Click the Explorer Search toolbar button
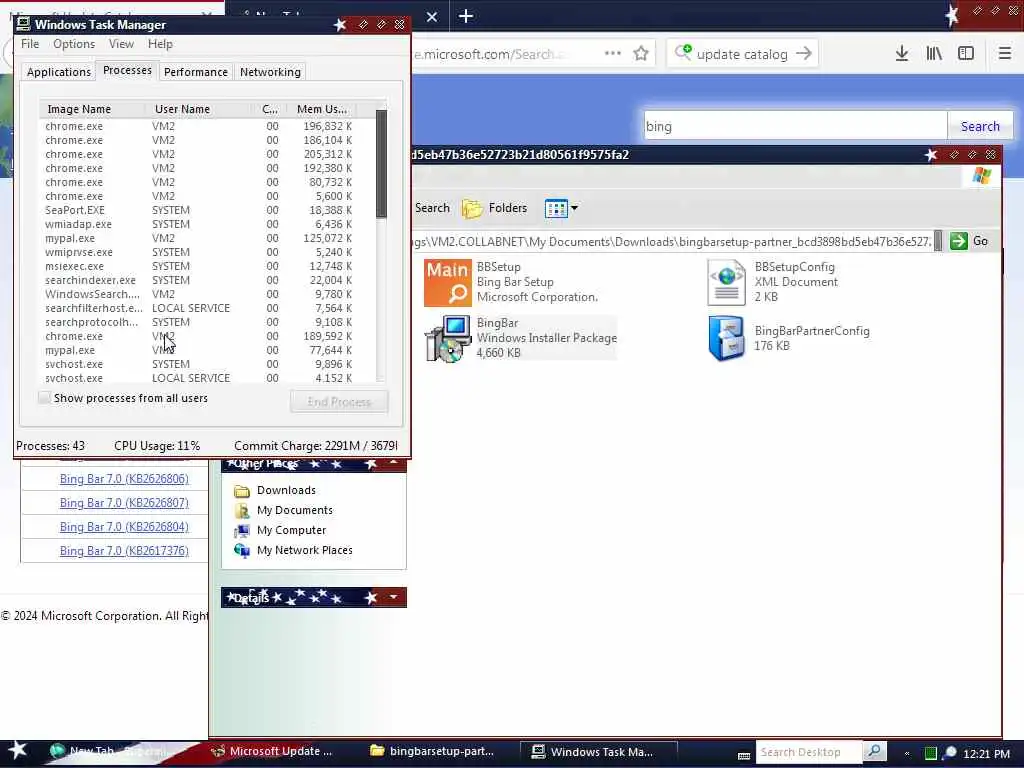The width and height of the screenshot is (1024, 768). (432, 208)
